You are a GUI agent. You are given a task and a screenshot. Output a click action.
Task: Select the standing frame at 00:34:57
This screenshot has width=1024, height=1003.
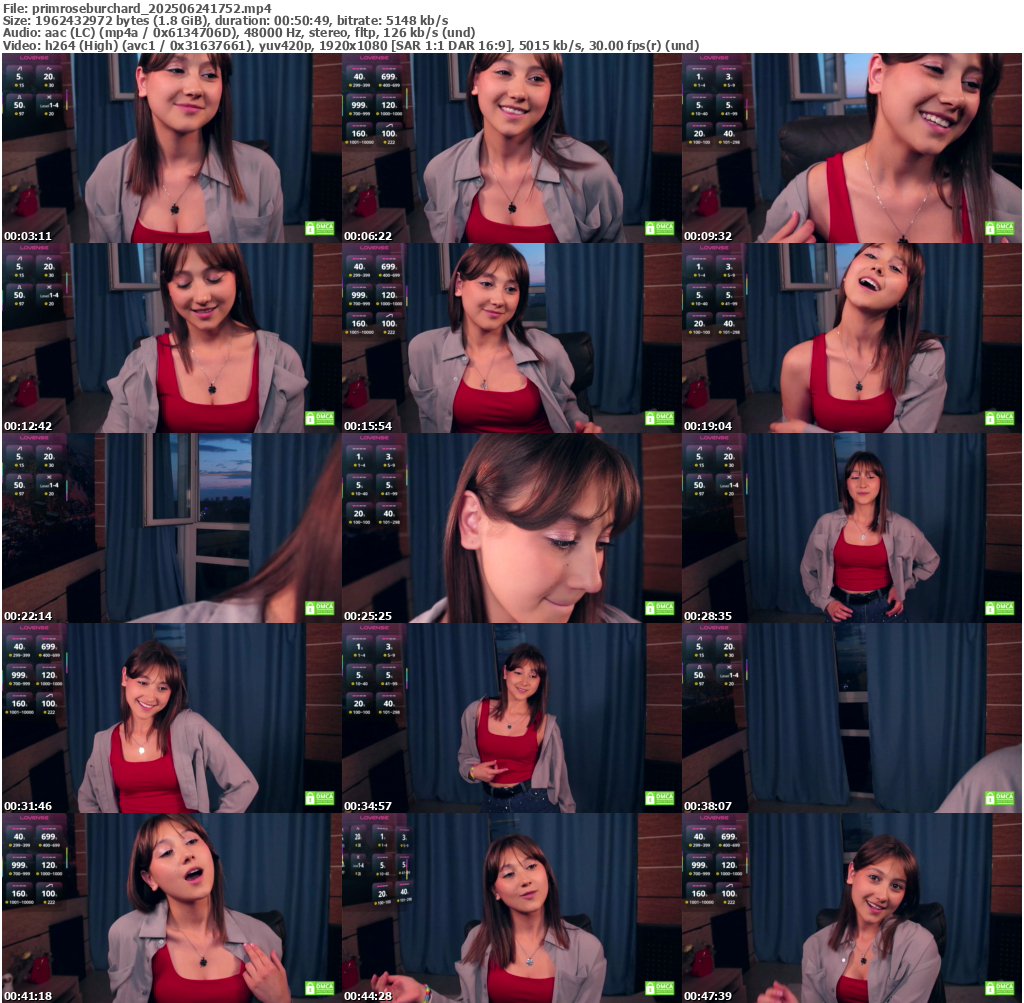click(511, 718)
